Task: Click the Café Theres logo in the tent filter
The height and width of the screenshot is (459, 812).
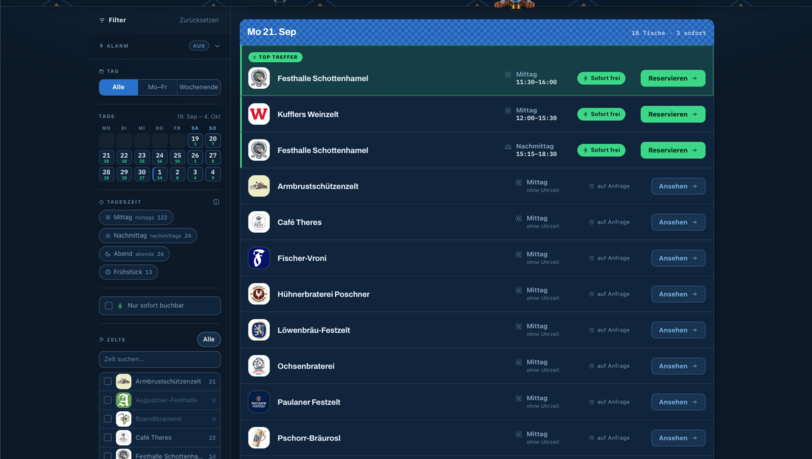Action: click(123, 437)
